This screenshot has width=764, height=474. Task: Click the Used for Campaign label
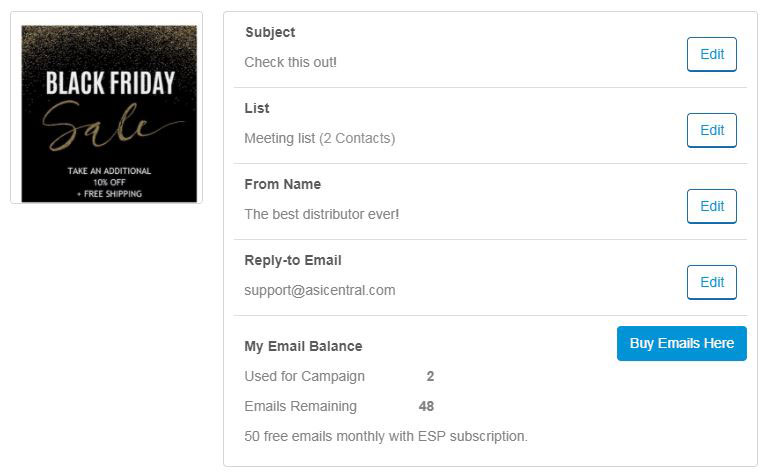(x=305, y=376)
